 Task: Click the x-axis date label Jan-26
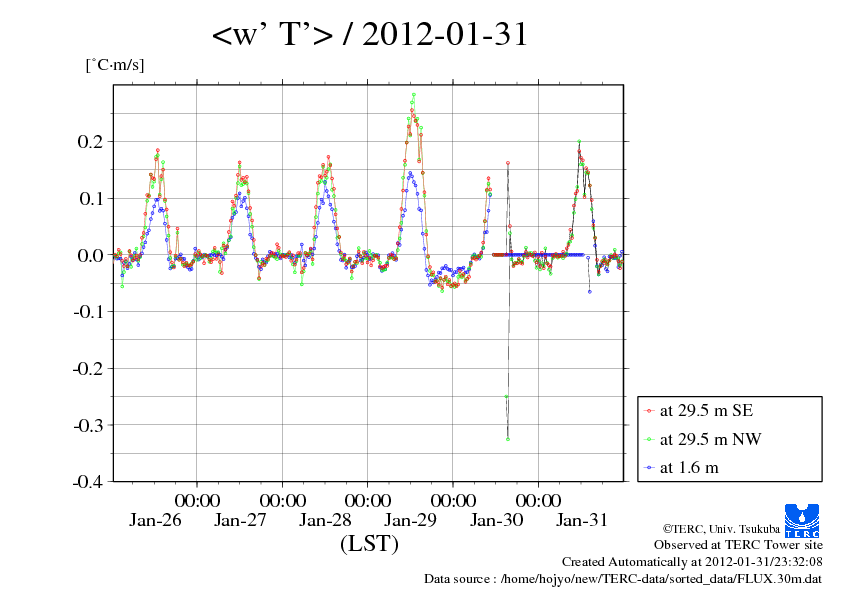(x=155, y=520)
